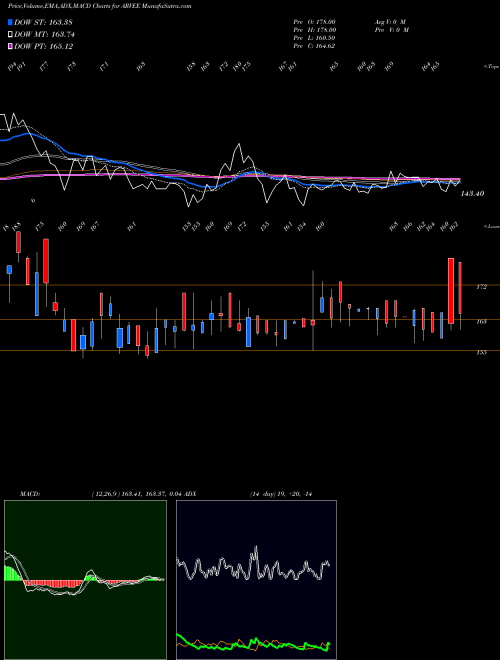Click the Pre L: 160.59 value
This screenshot has width=500, height=660.
pos(314,38)
